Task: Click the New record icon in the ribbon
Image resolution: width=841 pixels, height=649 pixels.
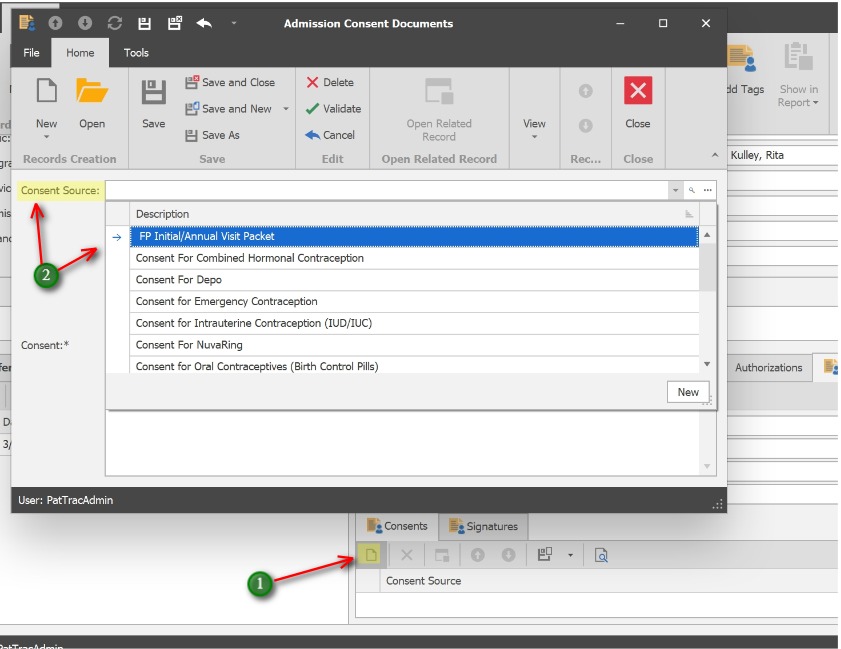Action: tap(46, 93)
